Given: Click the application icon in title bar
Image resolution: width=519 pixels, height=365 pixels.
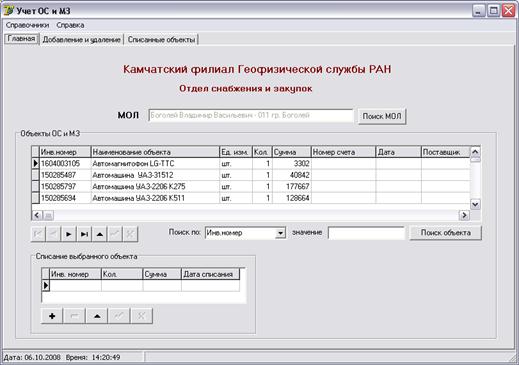Looking at the screenshot, I should [8, 11].
